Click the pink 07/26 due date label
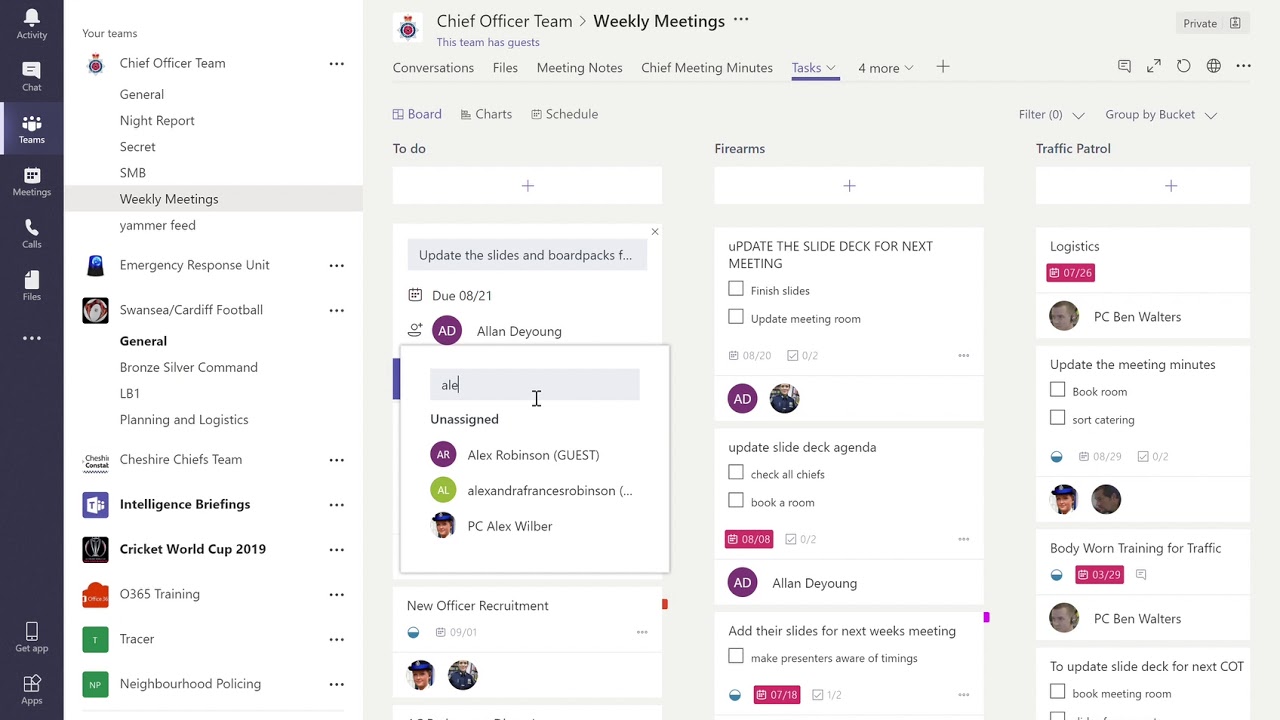Viewport: 1280px width, 720px height. (1069, 273)
